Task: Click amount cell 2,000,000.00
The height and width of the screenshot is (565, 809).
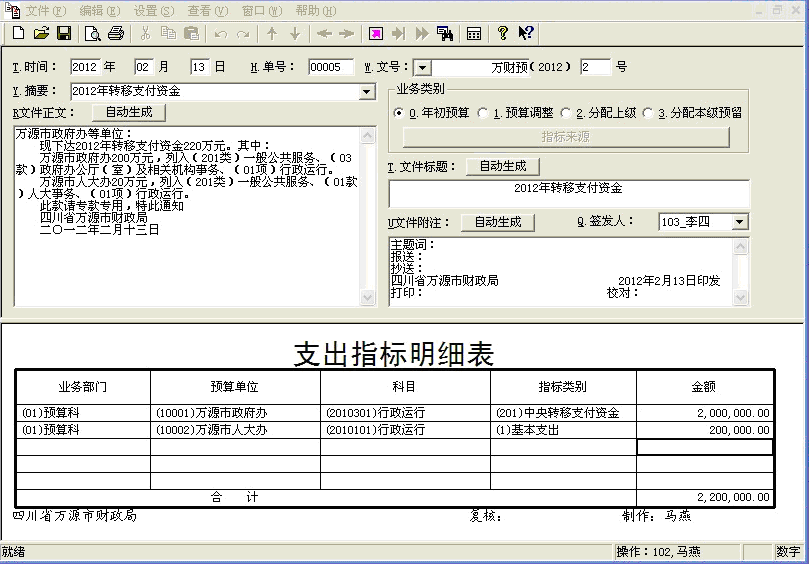Action: click(x=705, y=413)
